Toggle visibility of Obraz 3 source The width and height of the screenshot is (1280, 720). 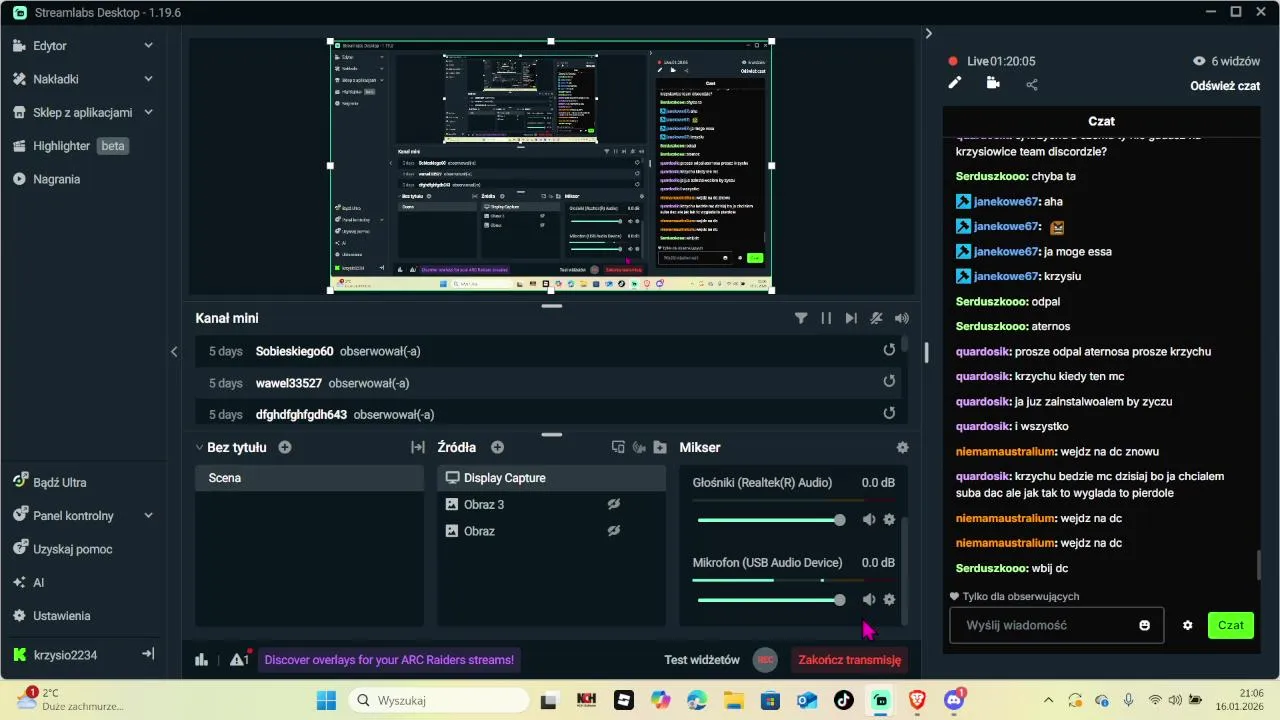[x=614, y=504]
